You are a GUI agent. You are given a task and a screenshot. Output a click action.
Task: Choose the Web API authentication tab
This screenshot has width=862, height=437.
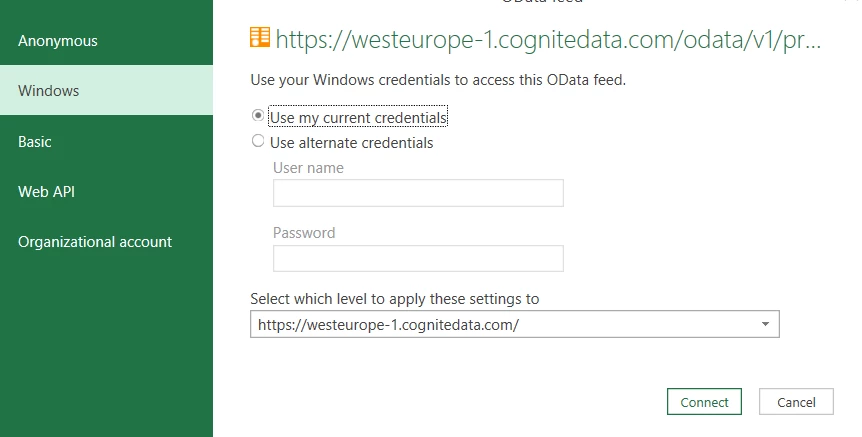(46, 192)
